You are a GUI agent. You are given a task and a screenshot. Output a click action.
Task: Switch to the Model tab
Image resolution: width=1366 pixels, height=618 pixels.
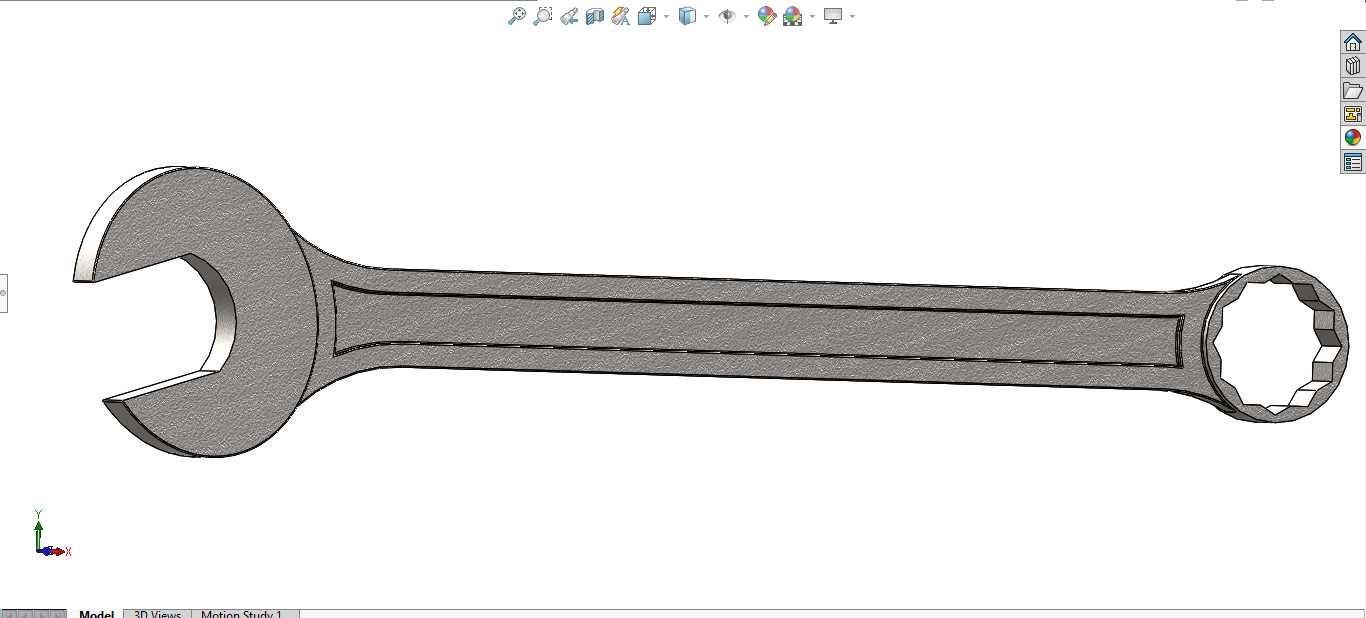pos(97,613)
